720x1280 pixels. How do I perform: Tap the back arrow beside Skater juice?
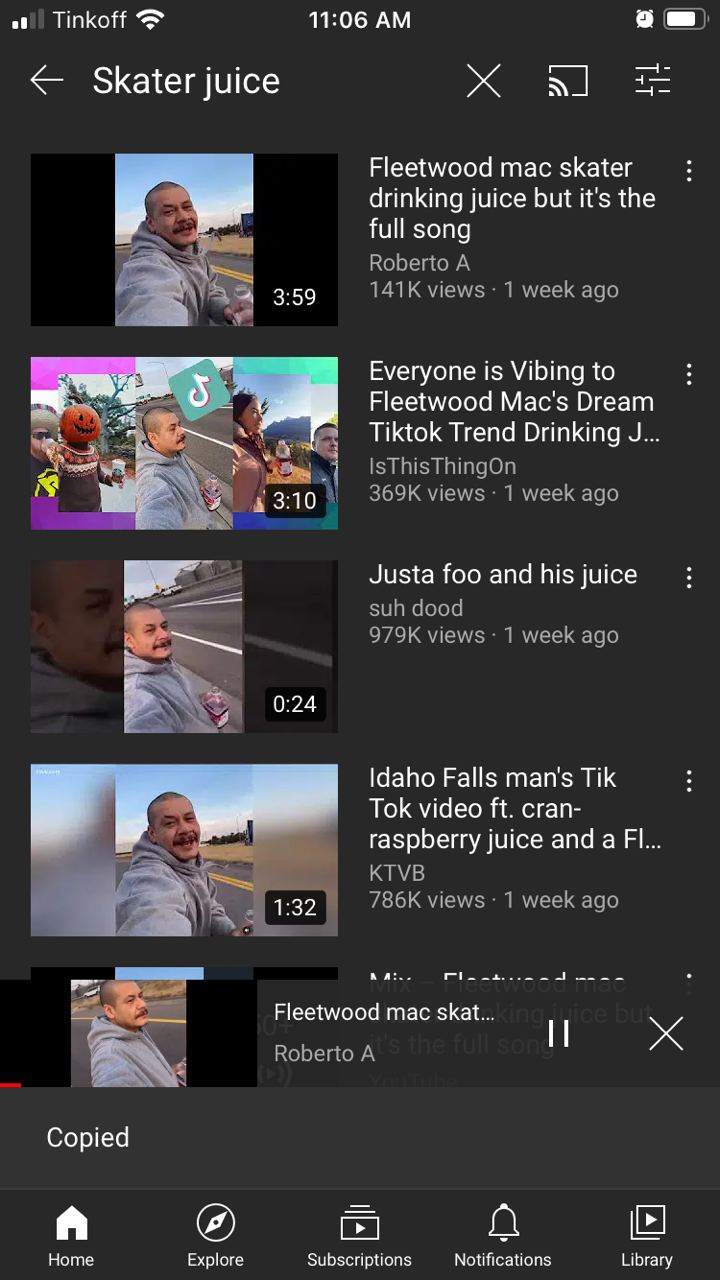[47, 81]
